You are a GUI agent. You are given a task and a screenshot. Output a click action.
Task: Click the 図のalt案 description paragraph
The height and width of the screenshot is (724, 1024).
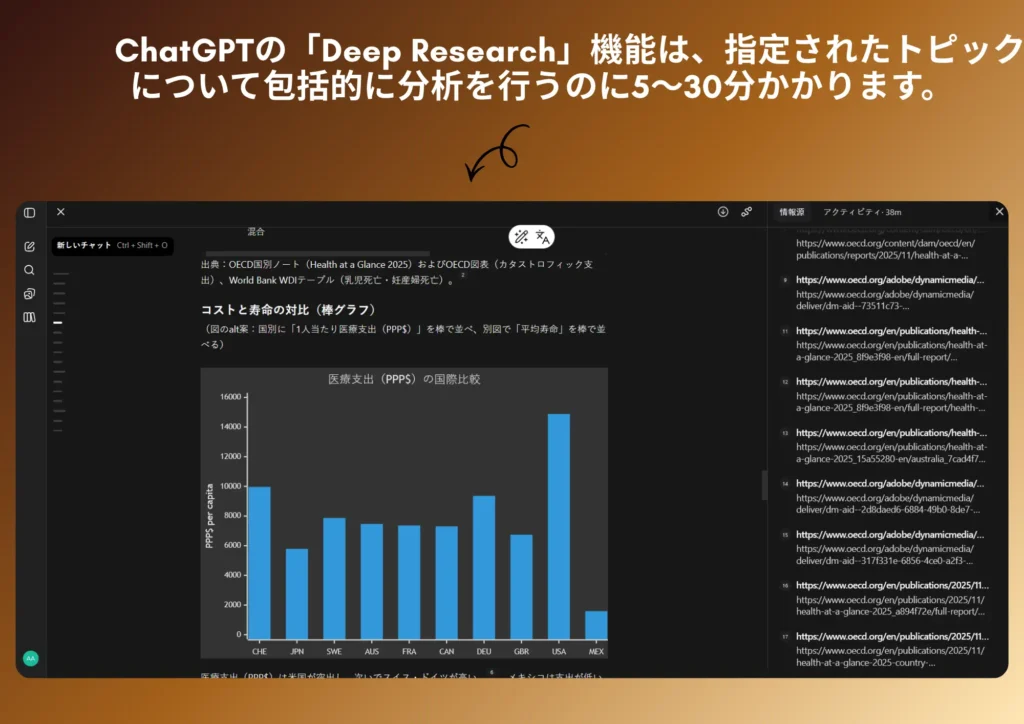coord(403,336)
